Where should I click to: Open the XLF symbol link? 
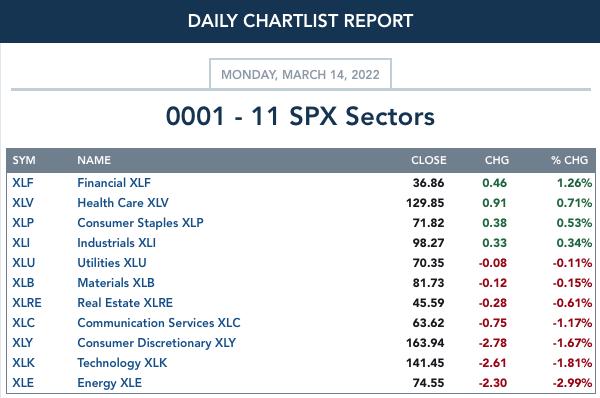click(x=23, y=183)
